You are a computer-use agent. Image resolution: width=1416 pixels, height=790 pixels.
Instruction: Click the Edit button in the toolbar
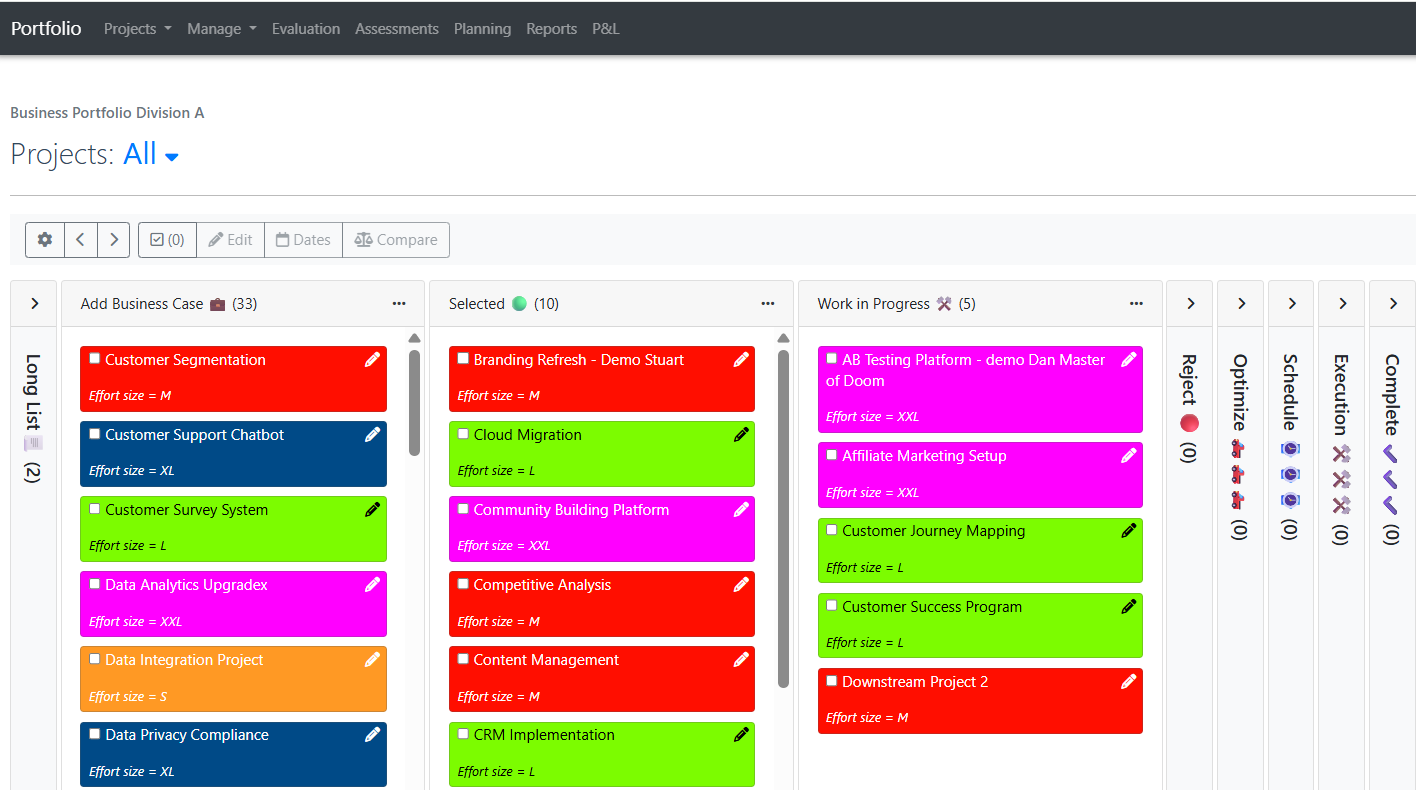pyautogui.click(x=230, y=239)
